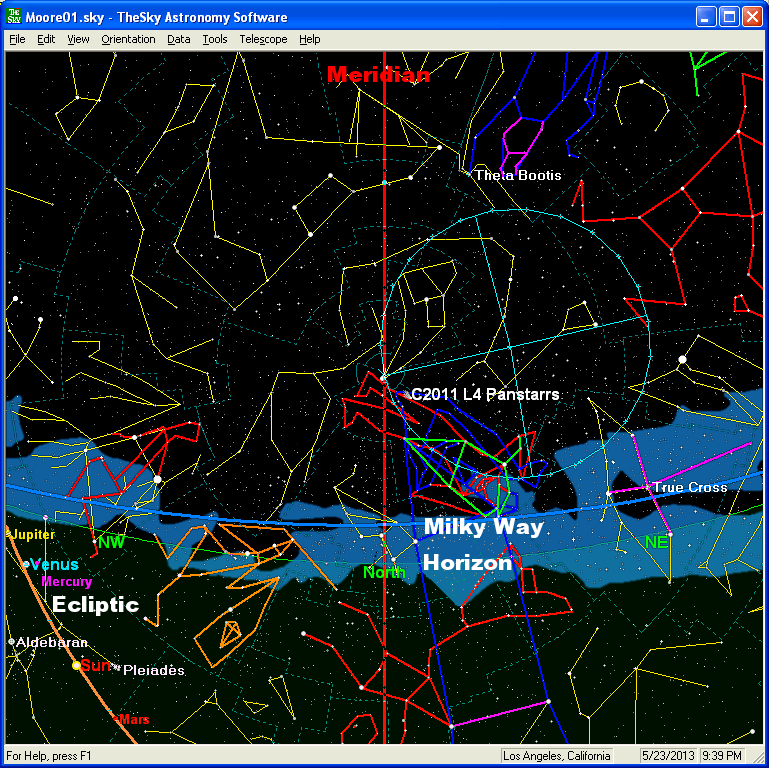Open the View menu
The width and height of the screenshot is (769, 768).
coord(78,39)
